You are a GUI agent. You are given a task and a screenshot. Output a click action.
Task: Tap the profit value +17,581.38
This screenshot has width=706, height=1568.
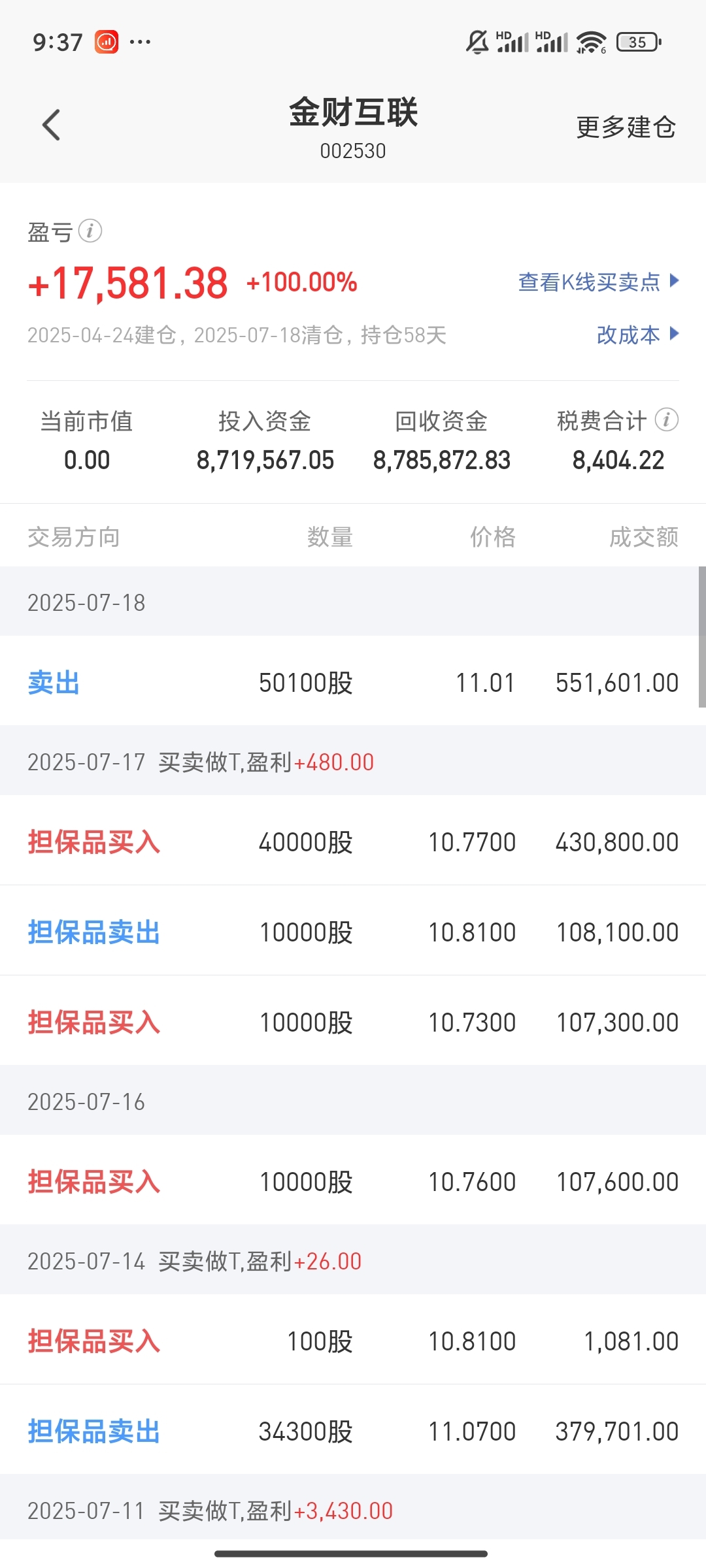[127, 284]
